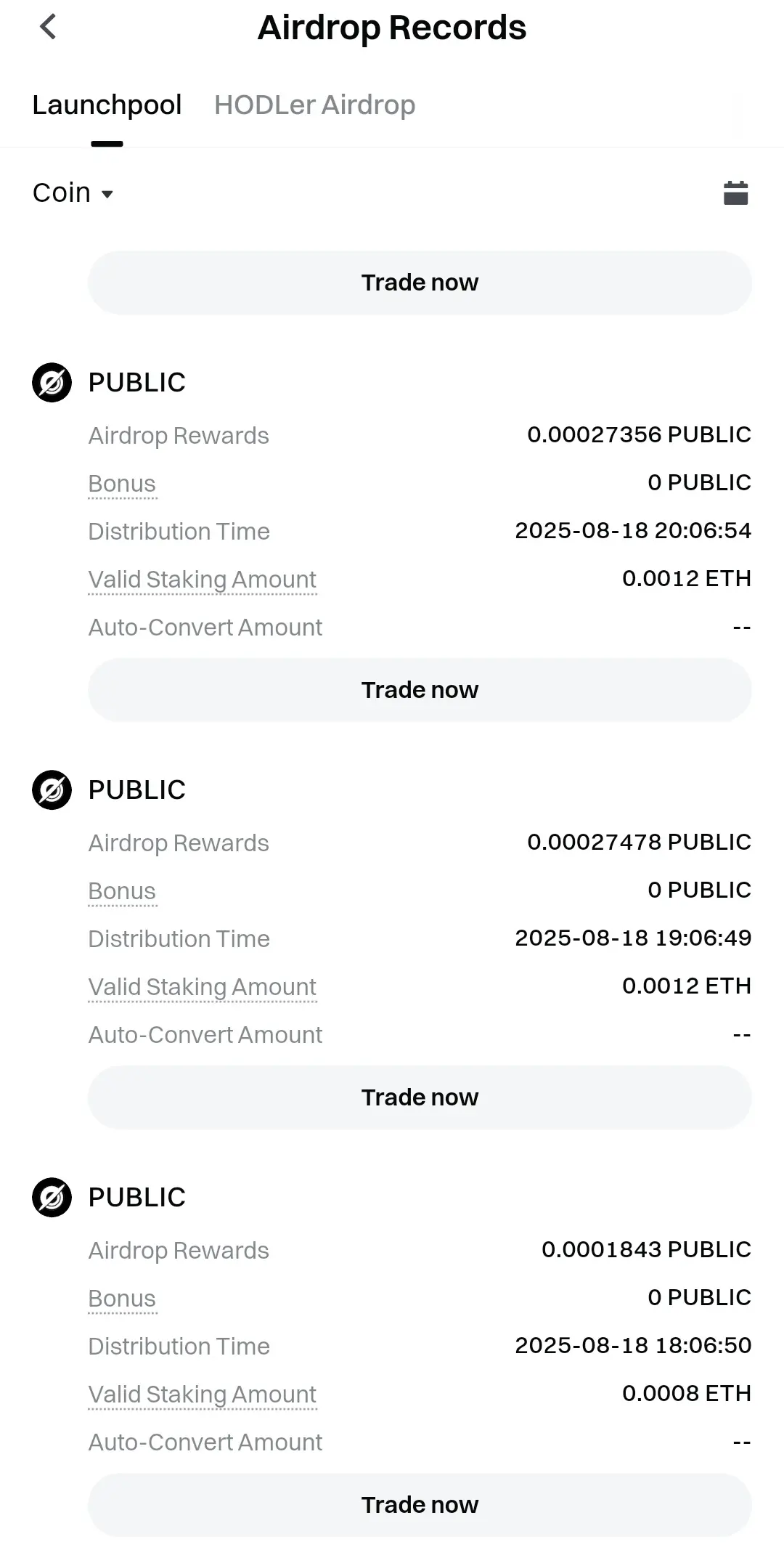
Task: Tap Bonus label in the 19:06:49 record
Action: click(122, 891)
